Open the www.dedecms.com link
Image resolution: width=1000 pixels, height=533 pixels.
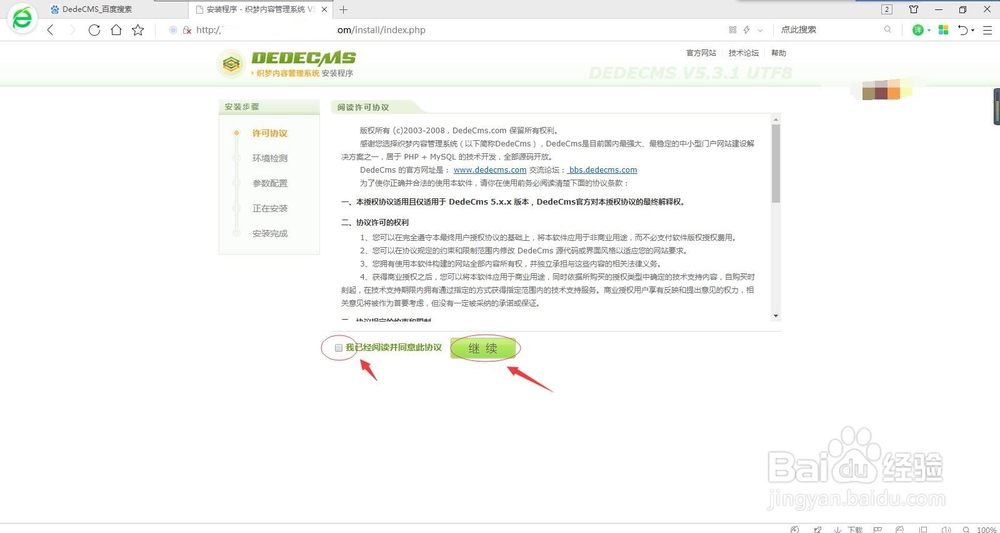[x=490, y=170]
